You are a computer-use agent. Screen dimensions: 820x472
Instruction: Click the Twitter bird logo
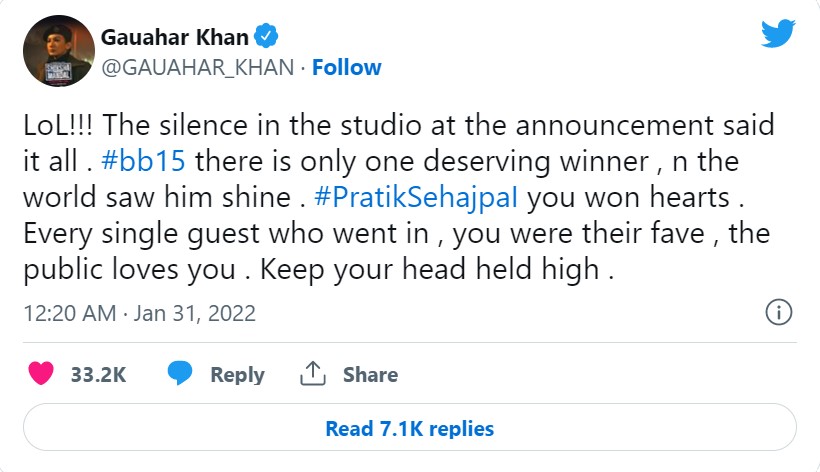click(777, 35)
